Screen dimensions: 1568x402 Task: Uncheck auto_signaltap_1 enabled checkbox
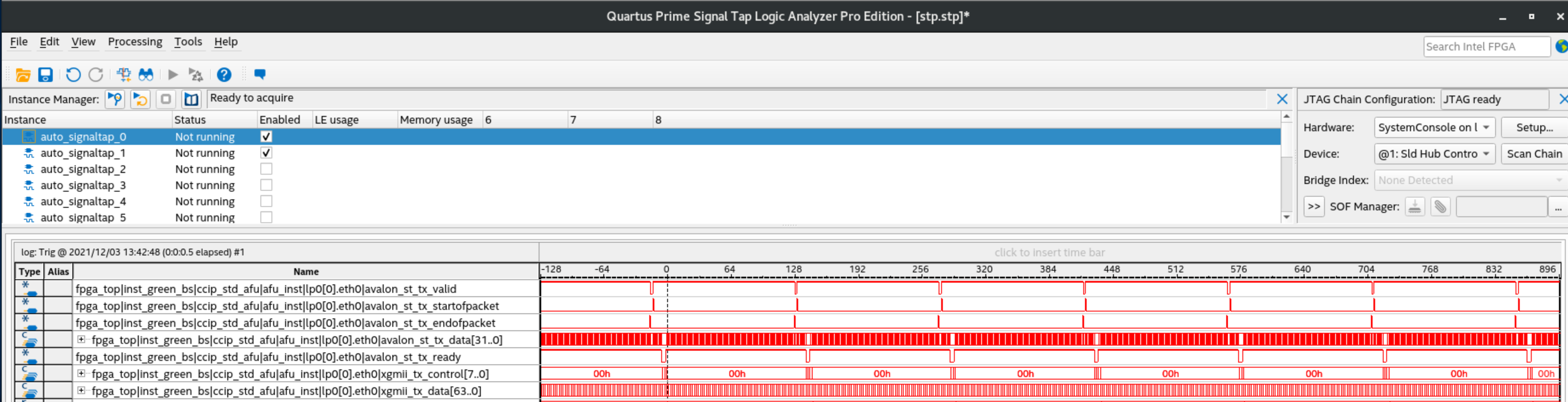pos(266,153)
